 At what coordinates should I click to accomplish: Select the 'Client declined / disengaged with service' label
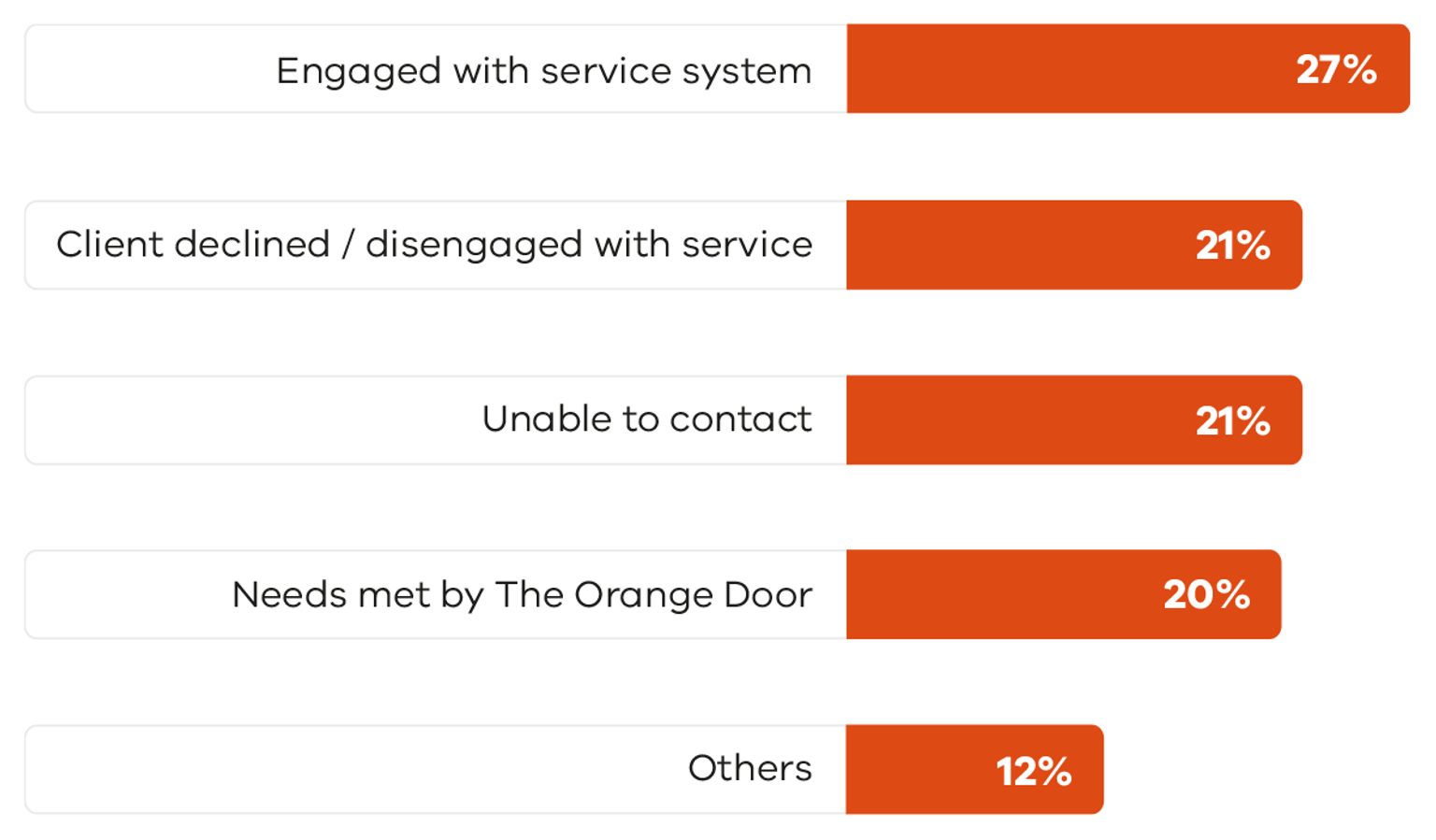434,245
